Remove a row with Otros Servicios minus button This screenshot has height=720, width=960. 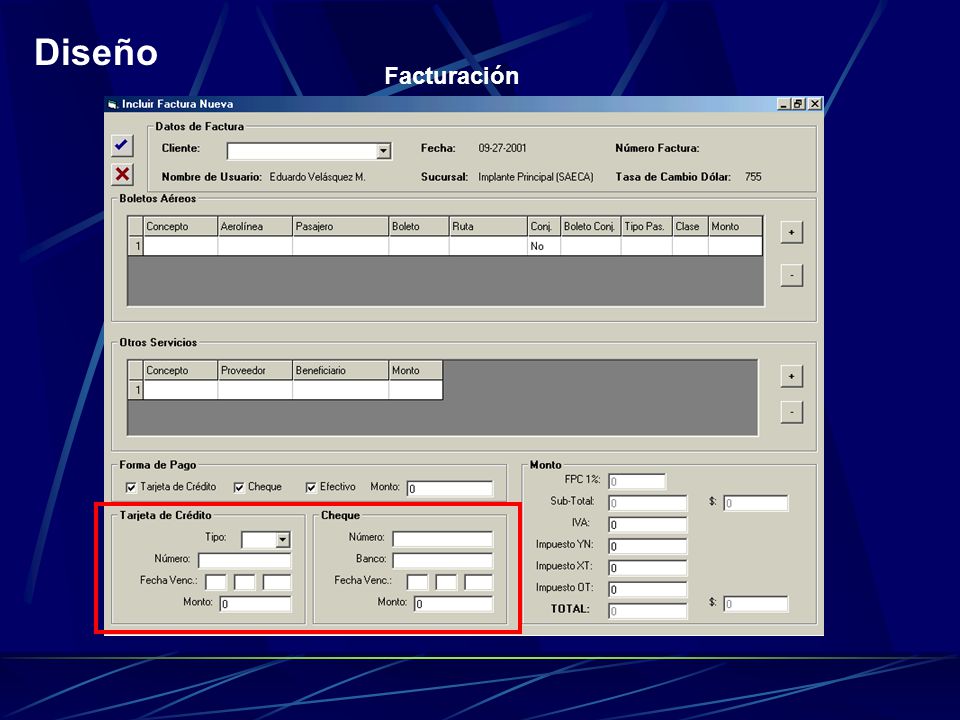pyautogui.click(x=792, y=413)
